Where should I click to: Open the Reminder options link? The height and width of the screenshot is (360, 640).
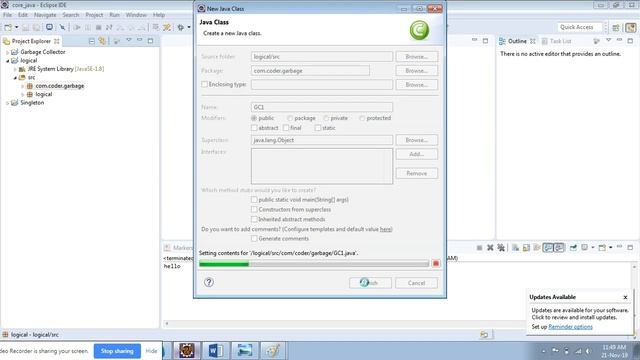(570, 327)
